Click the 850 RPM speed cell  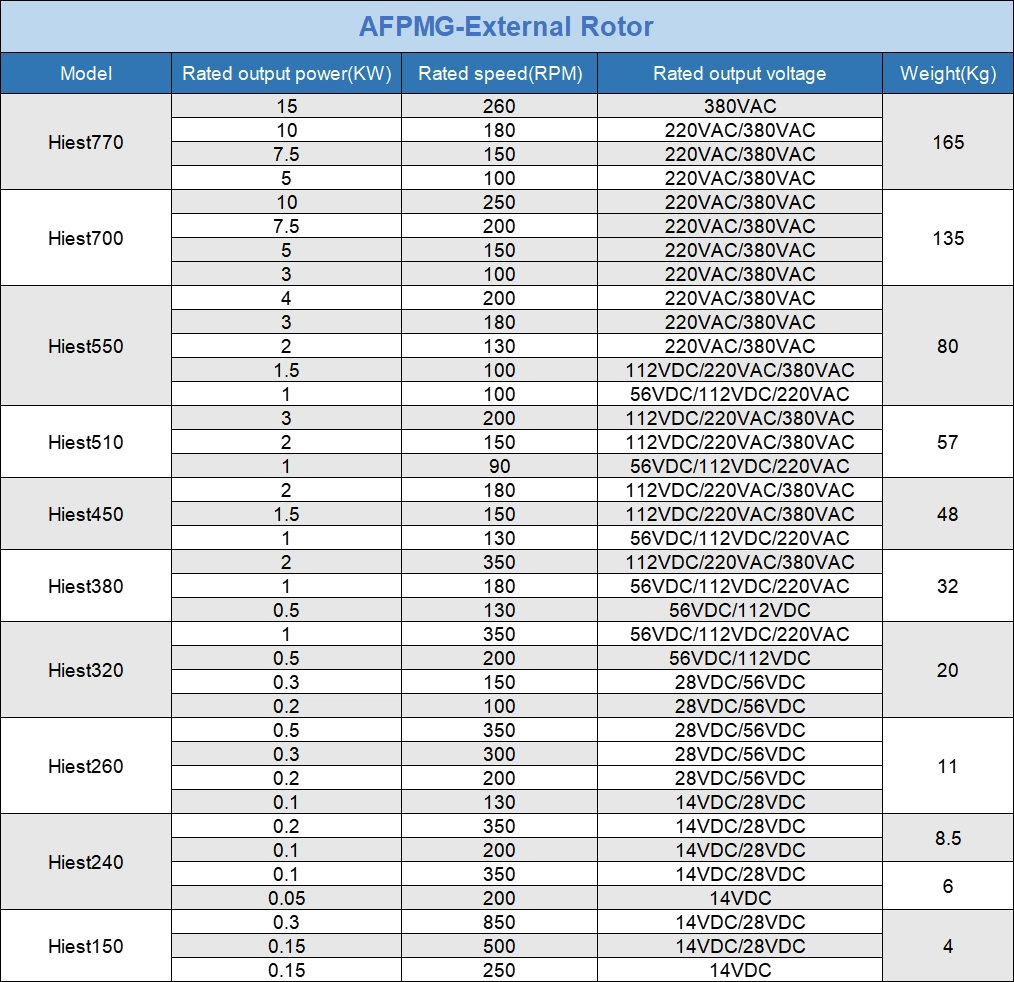pyautogui.click(x=499, y=922)
